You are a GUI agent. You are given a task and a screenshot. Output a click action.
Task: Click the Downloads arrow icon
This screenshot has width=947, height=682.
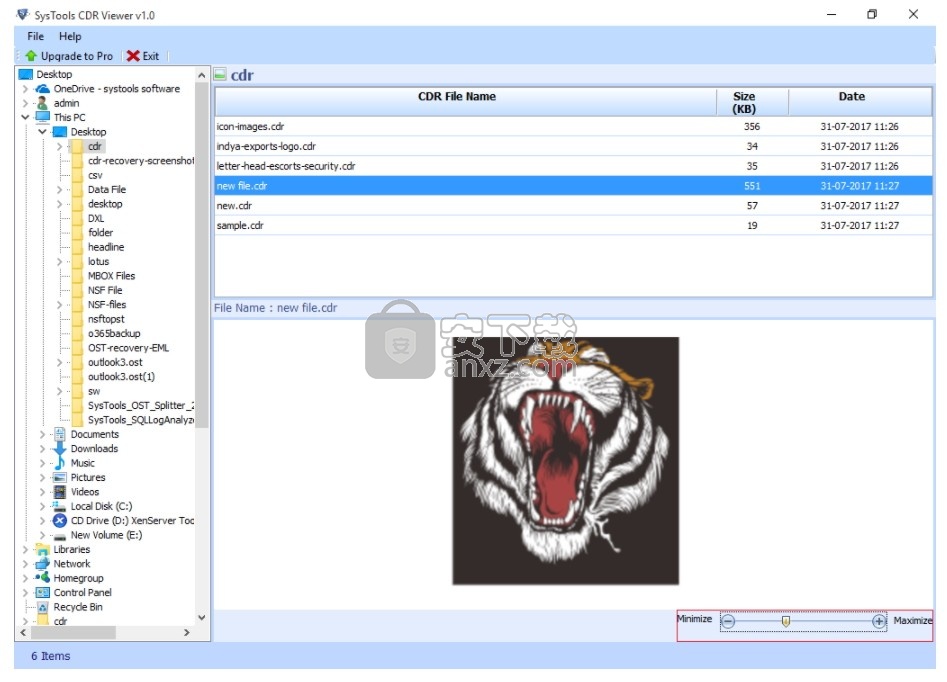pyautogui.click(x=59, y=448)
